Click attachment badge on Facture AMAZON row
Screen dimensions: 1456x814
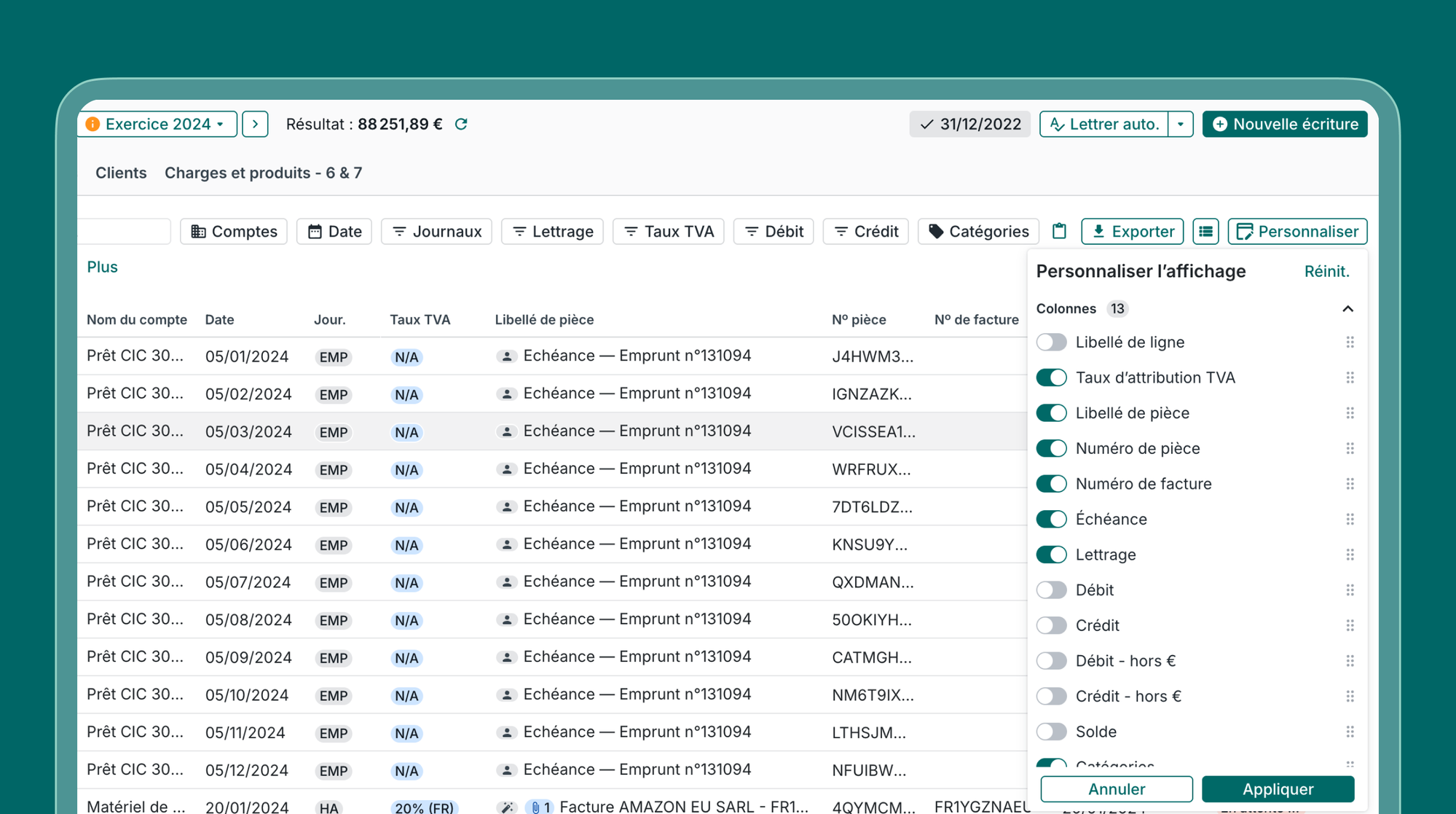[540, 807]
